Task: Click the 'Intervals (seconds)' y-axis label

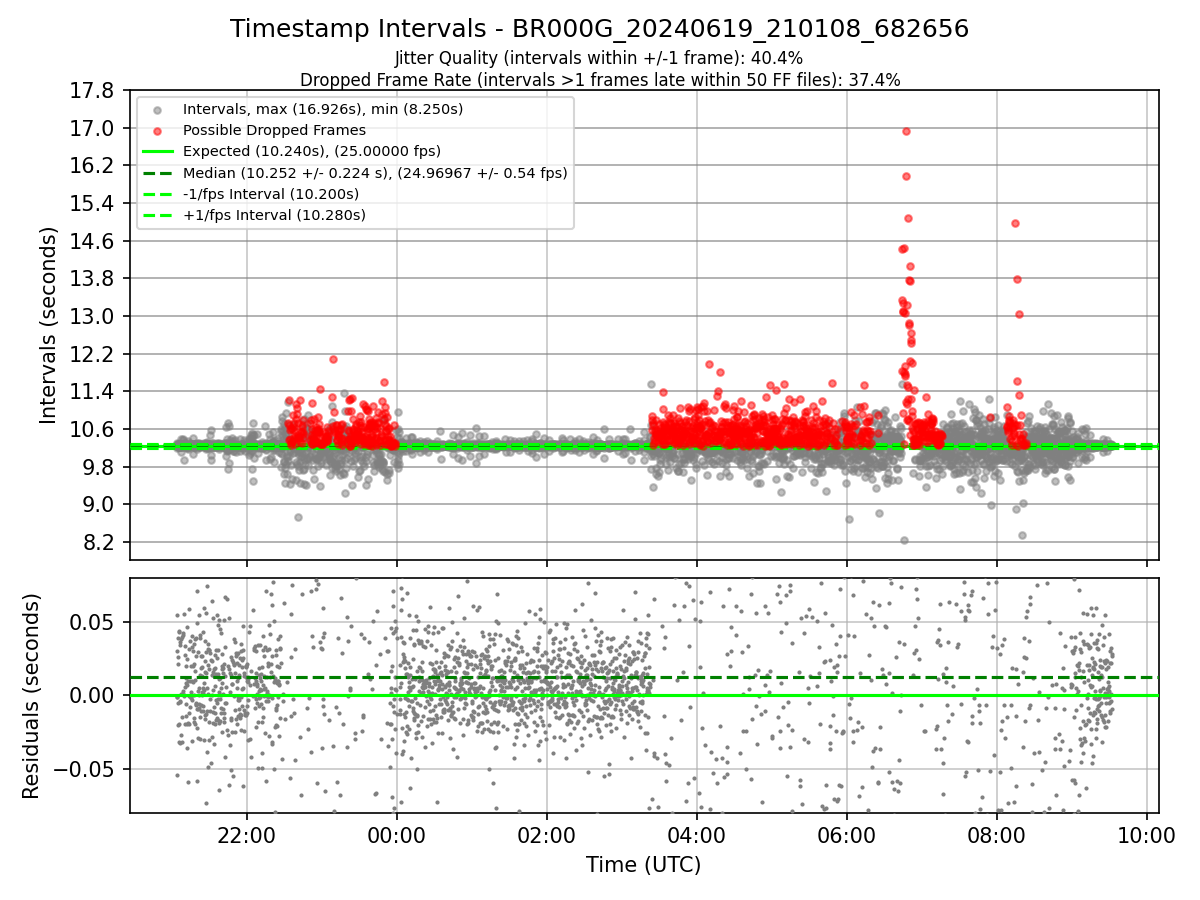Action: [49, 325]
